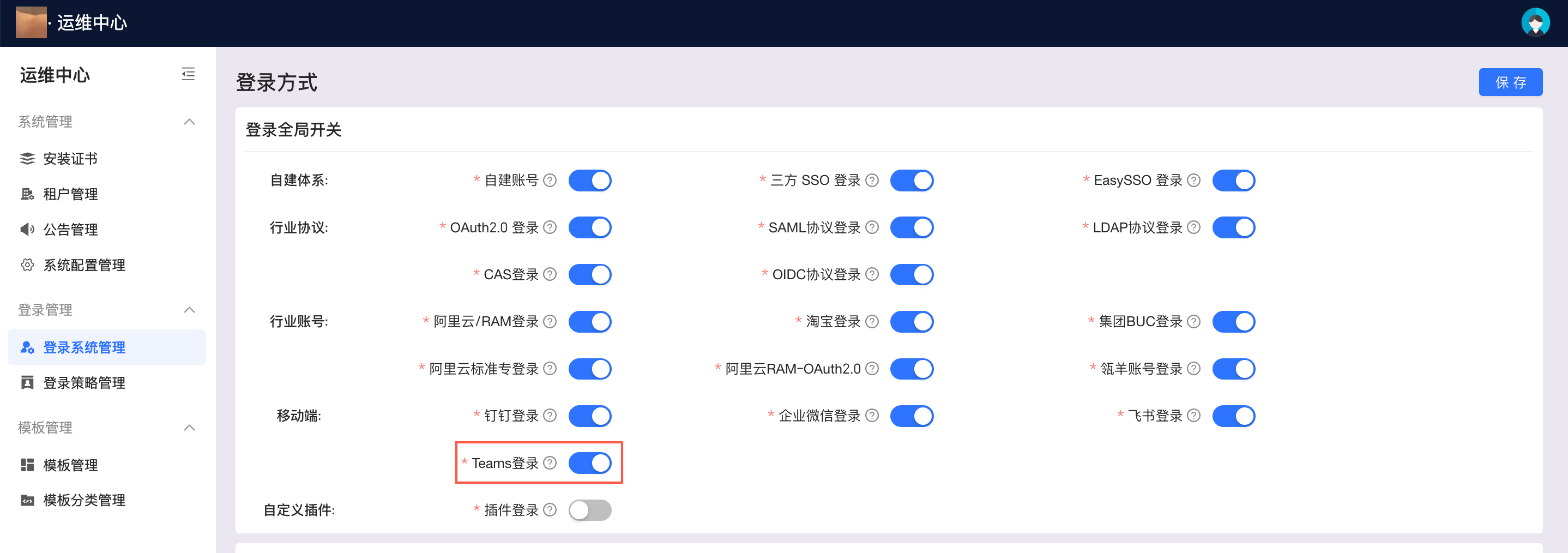Click the user avatar icon
The height and width of the screenshot is (553, 1568).
[1535, 22]
